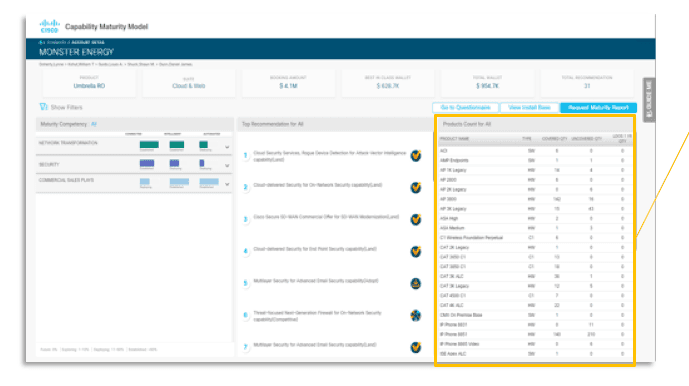Click the Competitive badge icon for recommendation 6
The image size is (689, 386).
click(x=416, y=315)
